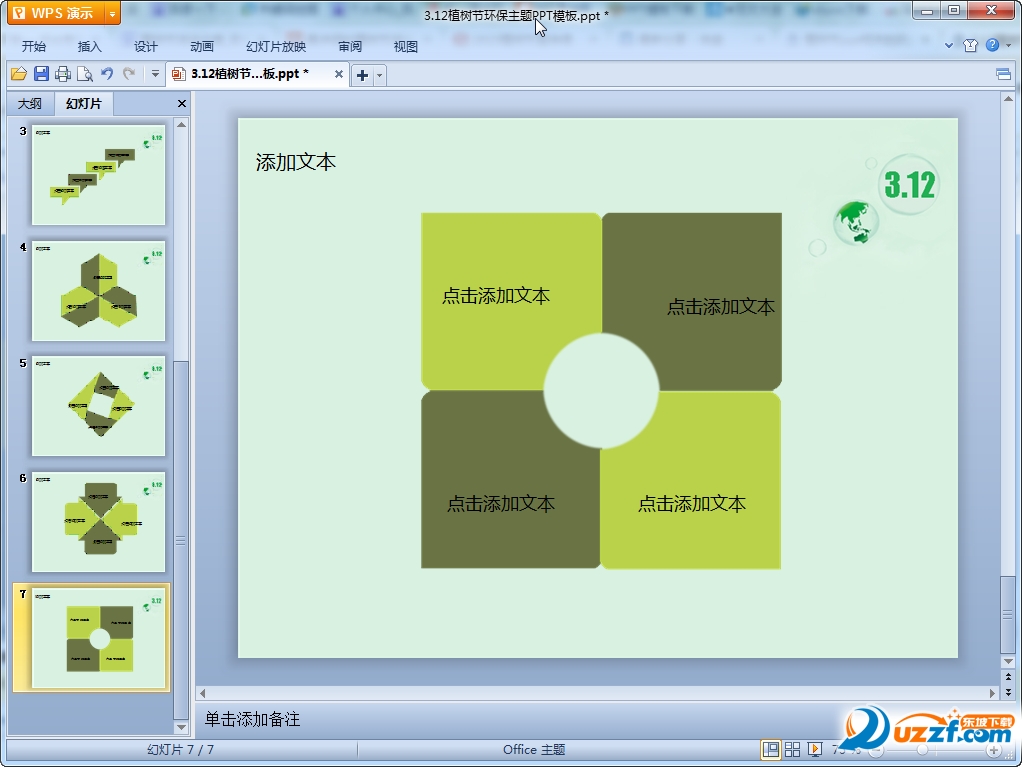Click the bottom-left dark olive box text
The height and width of the screenshot is (767, 1022).
[501, 503]
